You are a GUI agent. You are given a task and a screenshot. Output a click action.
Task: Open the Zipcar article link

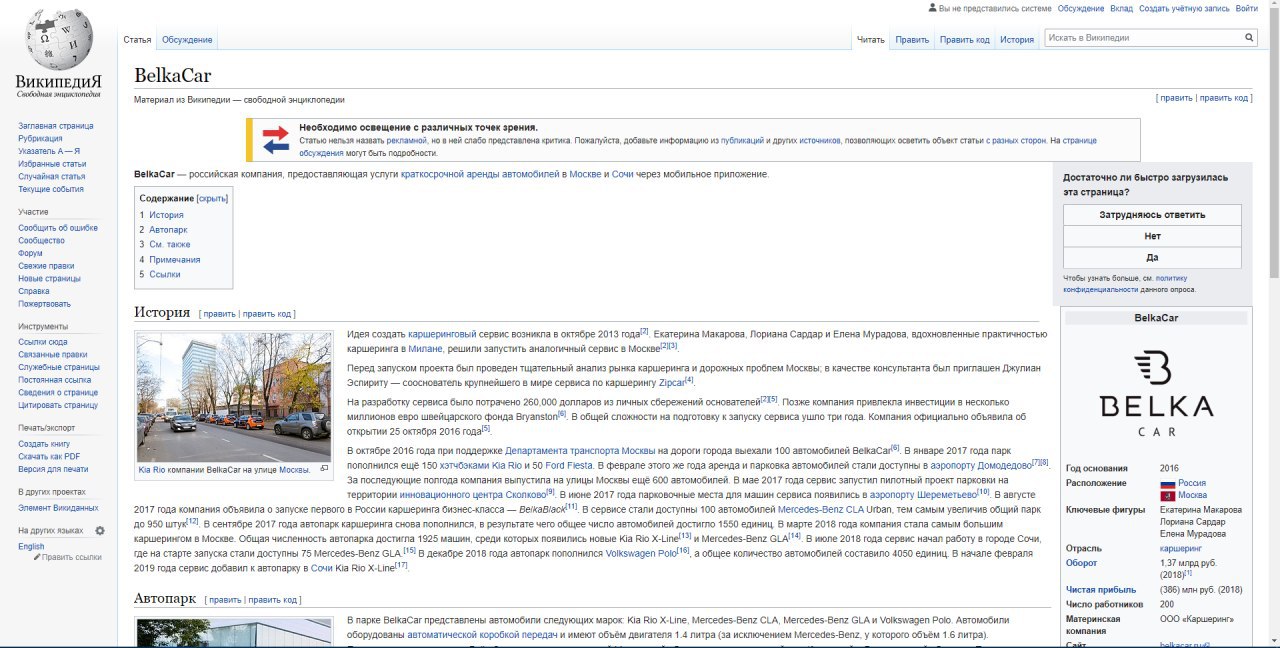(672, 381)
